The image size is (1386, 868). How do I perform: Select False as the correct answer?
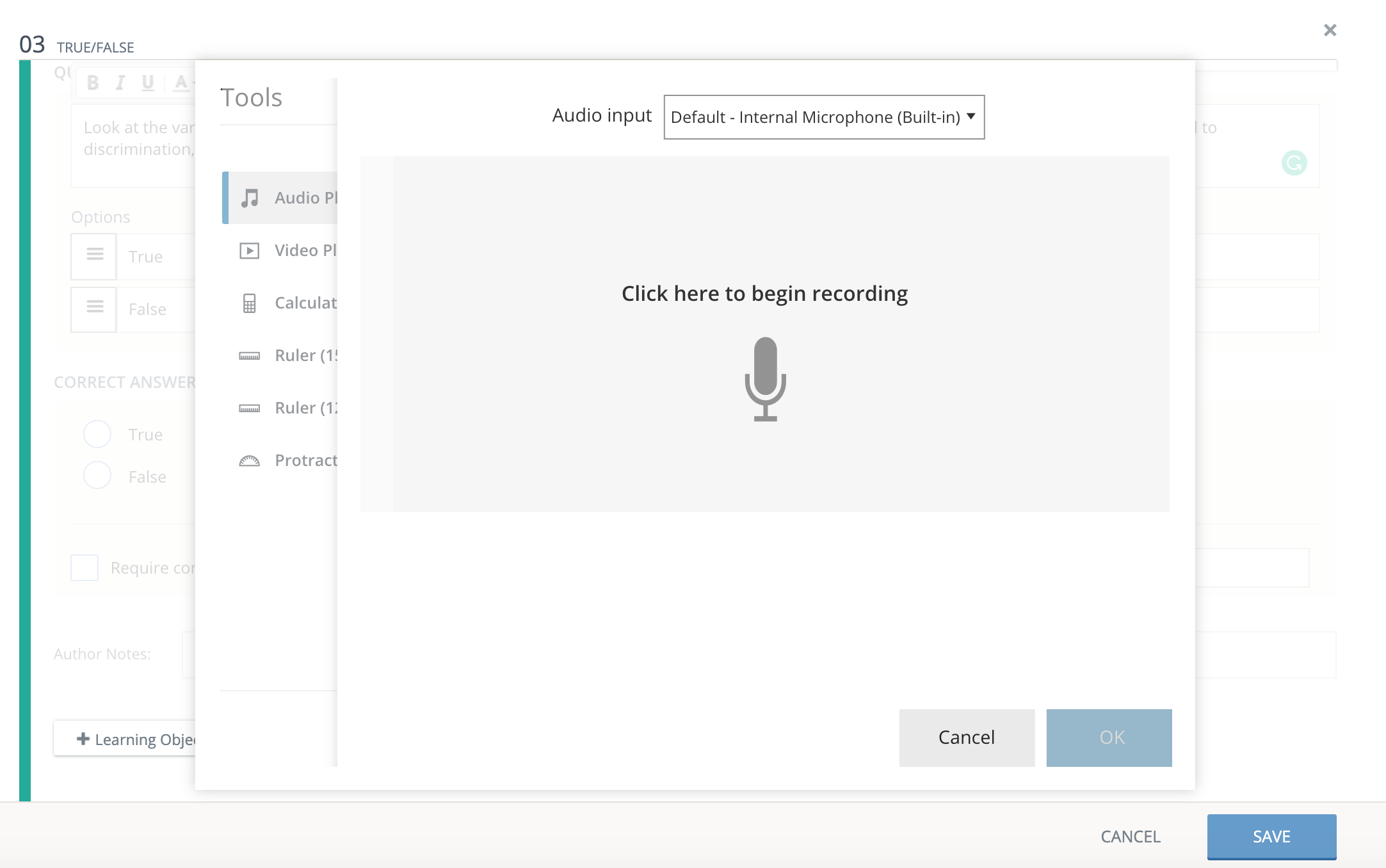[97, 476]
